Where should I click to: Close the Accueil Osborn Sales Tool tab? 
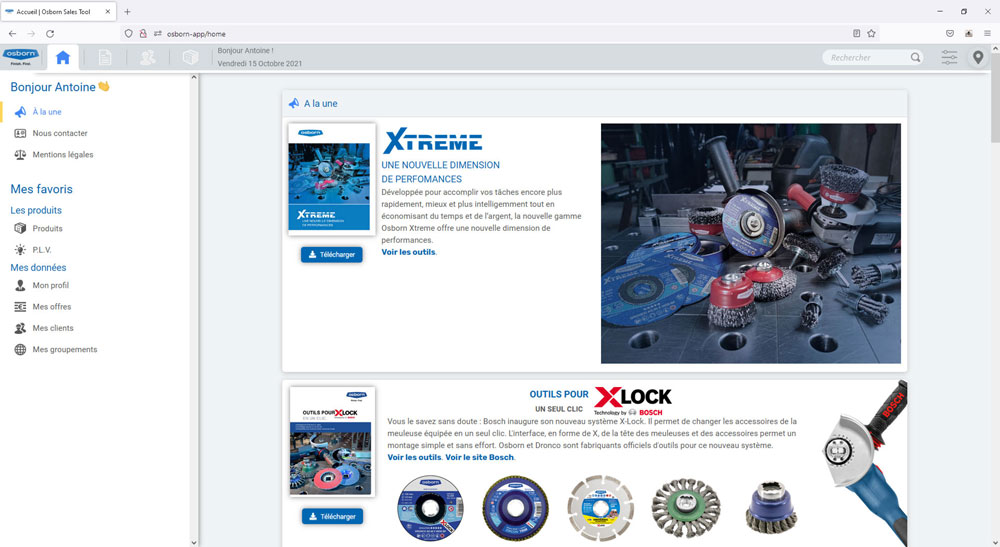click(108, 11)
